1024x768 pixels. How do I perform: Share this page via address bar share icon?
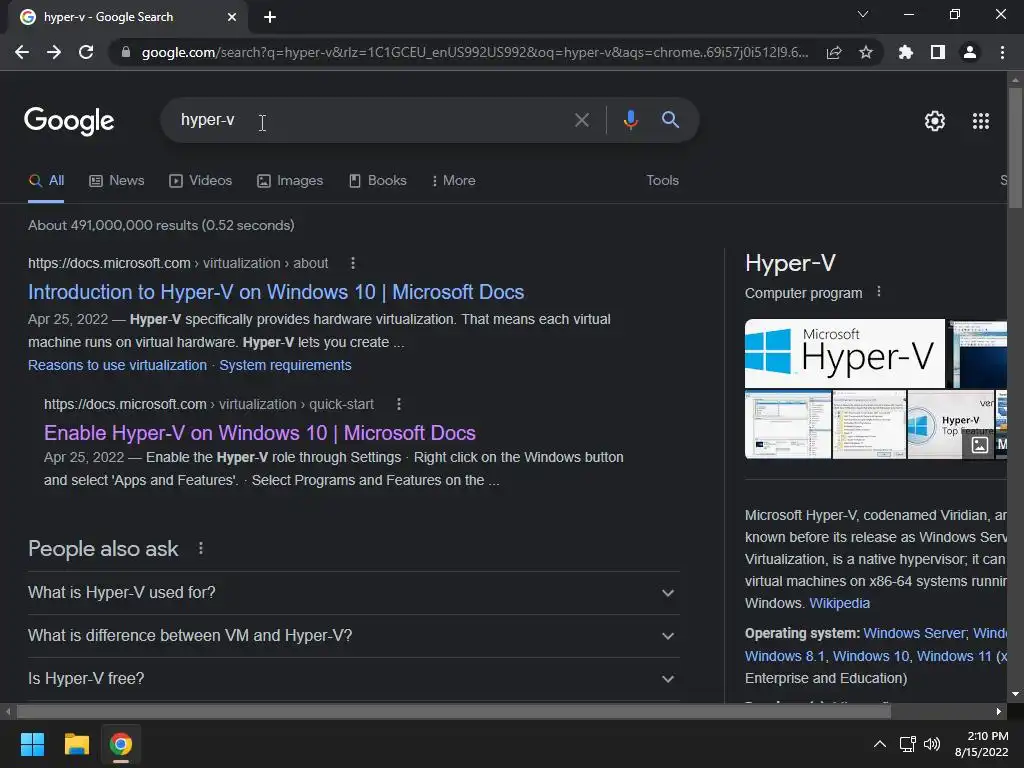[834, 52]
